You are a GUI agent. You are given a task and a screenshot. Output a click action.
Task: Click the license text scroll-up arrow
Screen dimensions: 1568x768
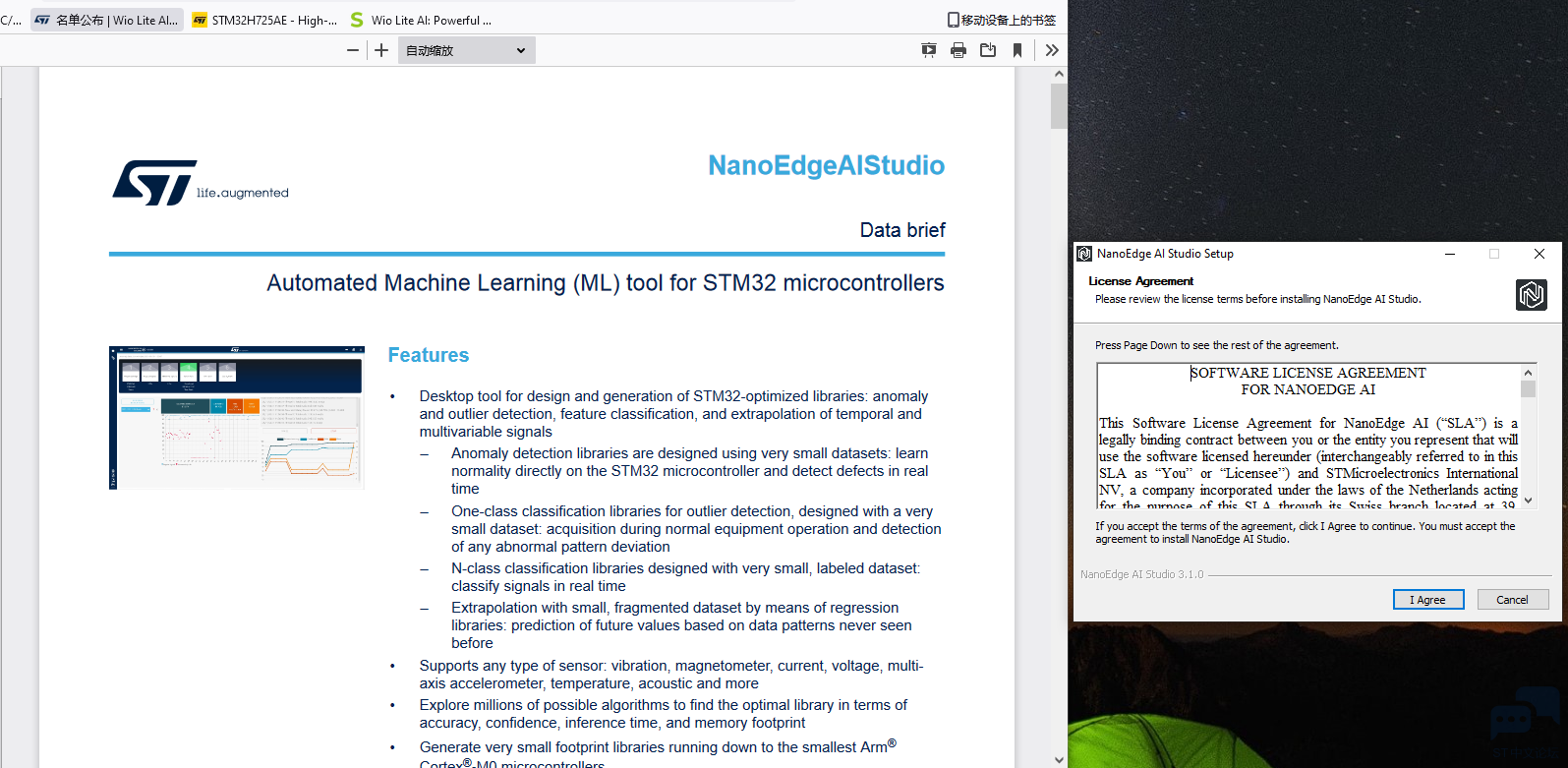click(1528, 372)
